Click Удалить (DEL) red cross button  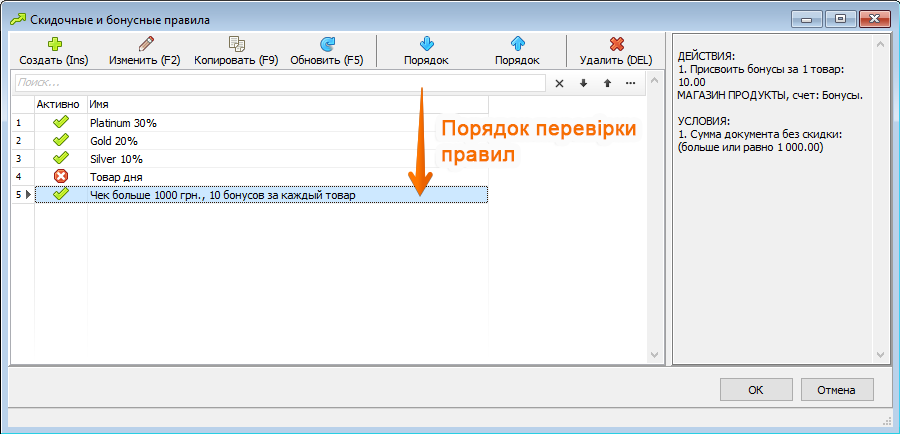click(x=616, y=52)
